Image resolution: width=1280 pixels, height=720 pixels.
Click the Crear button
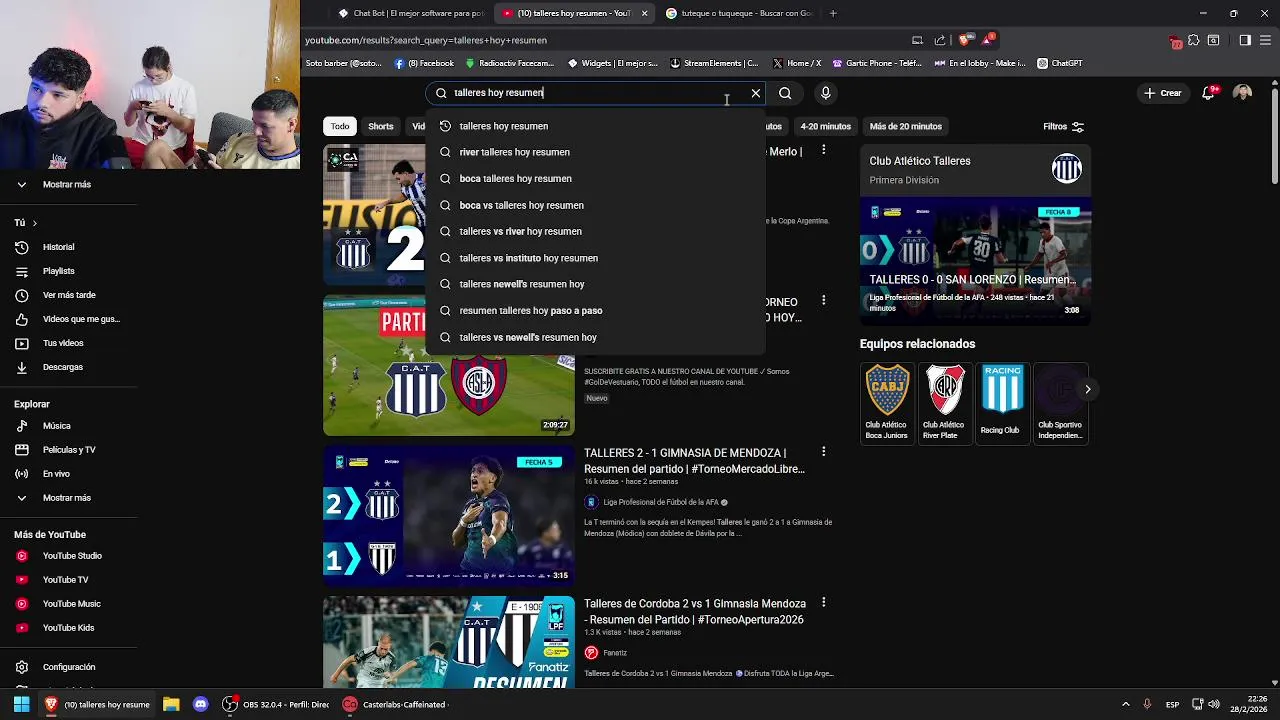click(x=1164, y=93)
